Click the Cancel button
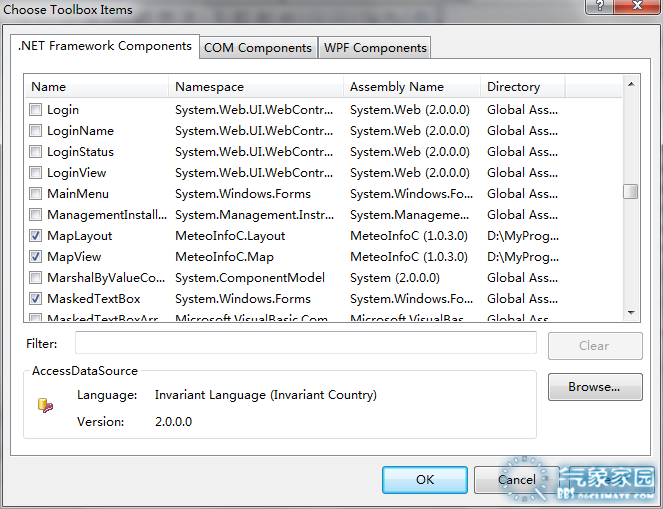This screenshot has height=509, width=663. pos(516,480)
